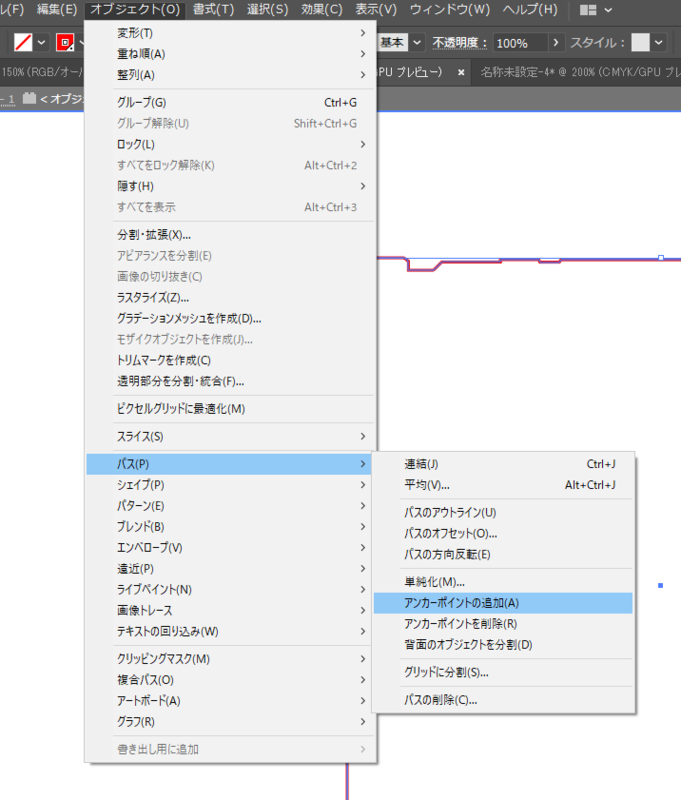The width and height of the screenshot is (681, 800).
Task: Expand the アートボード(A) submenu
Action: click(x=231, y=701)
